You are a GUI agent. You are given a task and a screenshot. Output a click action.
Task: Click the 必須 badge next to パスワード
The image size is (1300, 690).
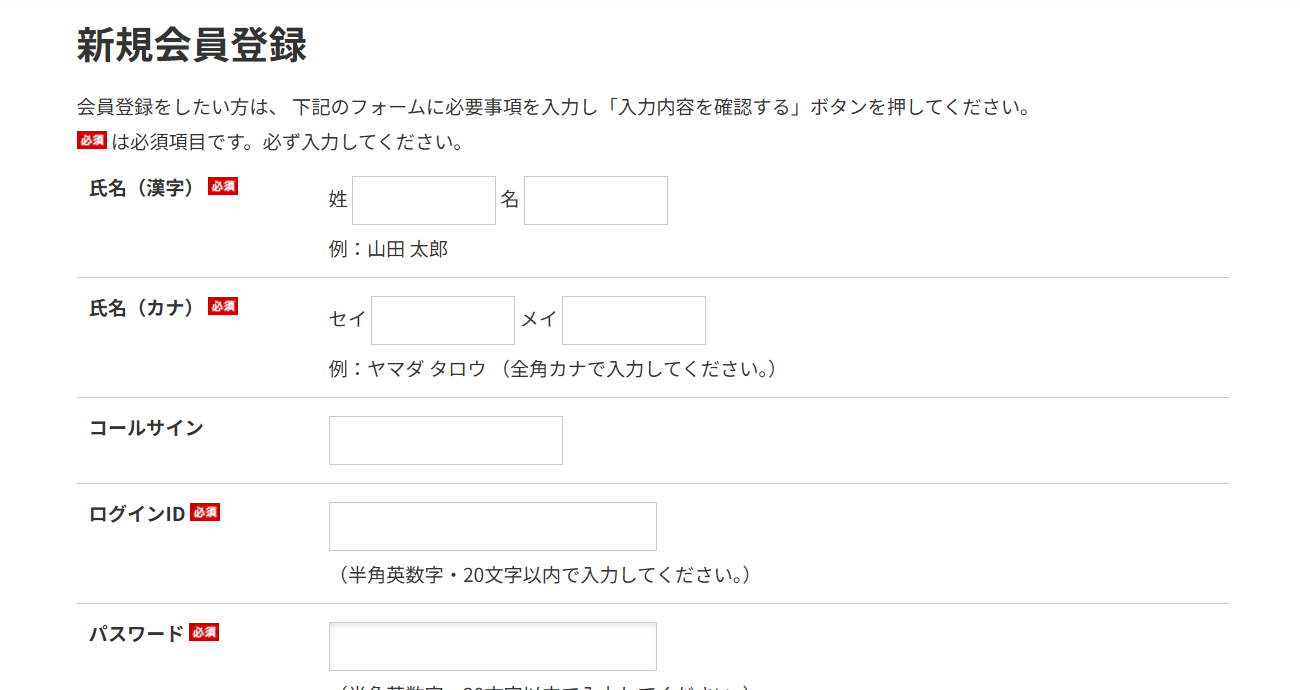coord(204,633)
